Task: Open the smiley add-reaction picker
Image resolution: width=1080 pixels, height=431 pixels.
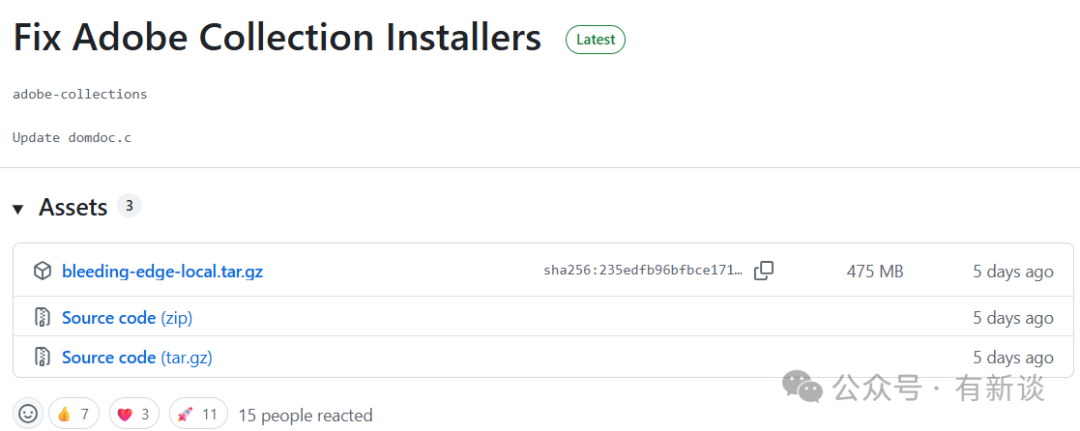Action: [28, 414]
